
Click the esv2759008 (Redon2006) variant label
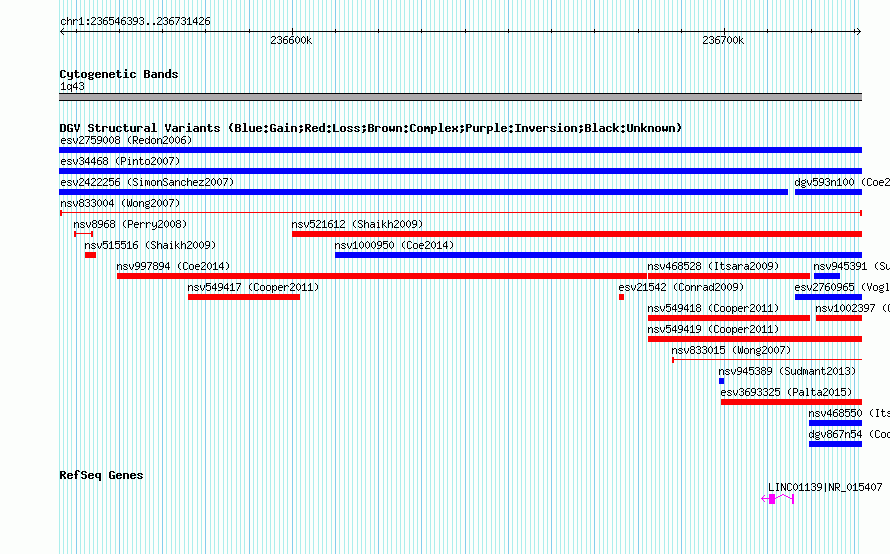click(126, 140)
